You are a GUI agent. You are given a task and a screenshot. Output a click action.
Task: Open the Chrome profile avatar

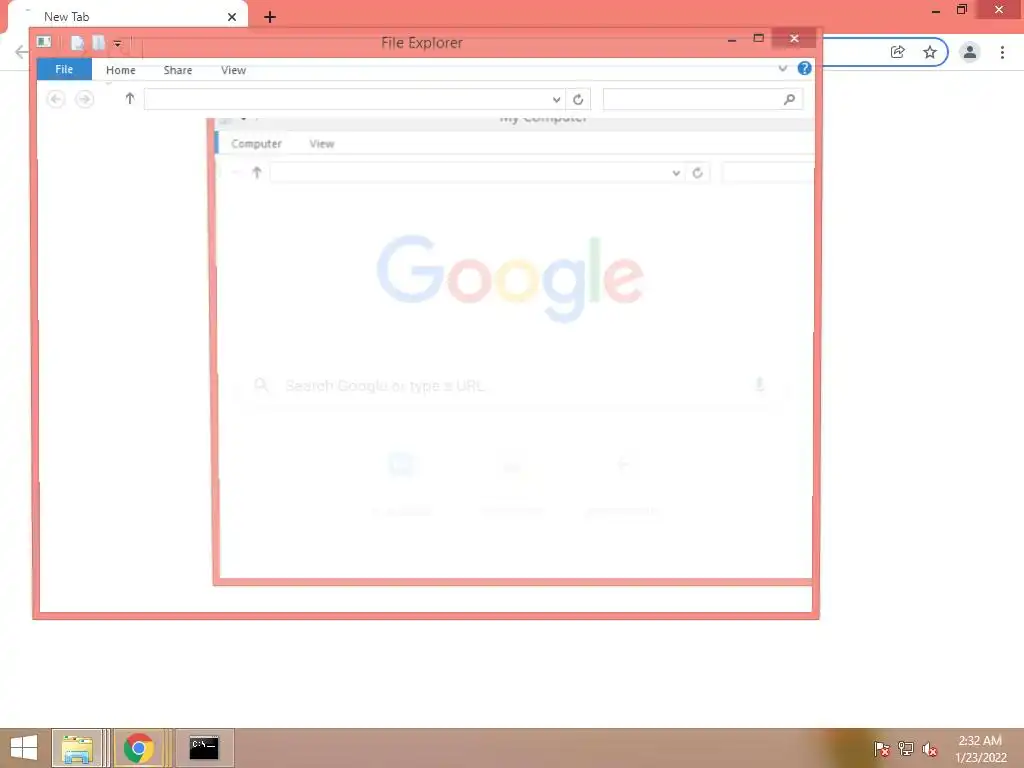(970, 52)
